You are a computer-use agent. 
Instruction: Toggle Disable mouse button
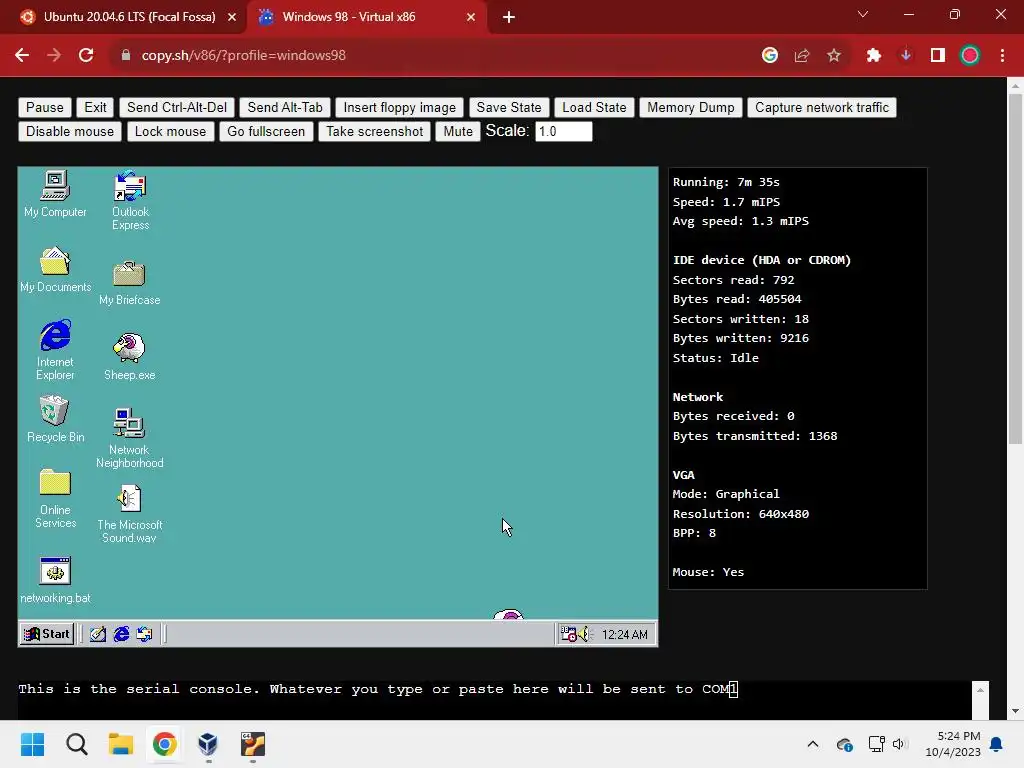click(70, 132)
